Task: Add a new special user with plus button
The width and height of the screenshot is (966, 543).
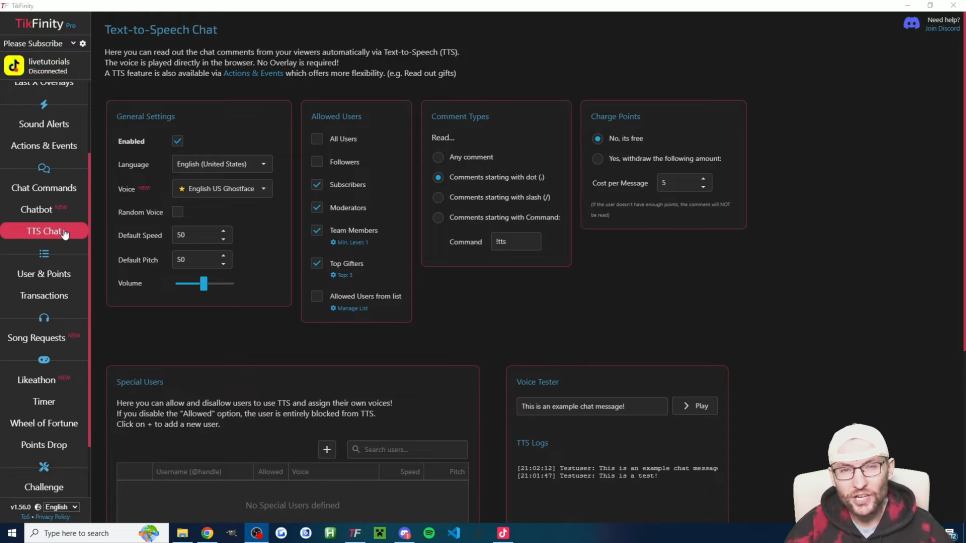Action: pos(326,449)
